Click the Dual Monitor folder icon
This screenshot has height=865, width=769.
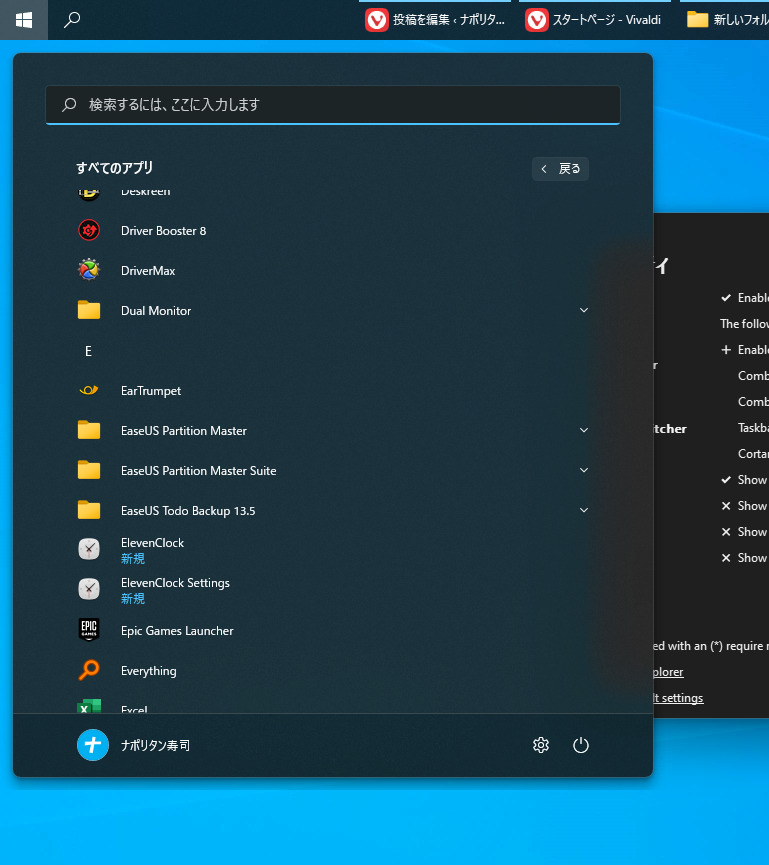(x=89, y=311)
